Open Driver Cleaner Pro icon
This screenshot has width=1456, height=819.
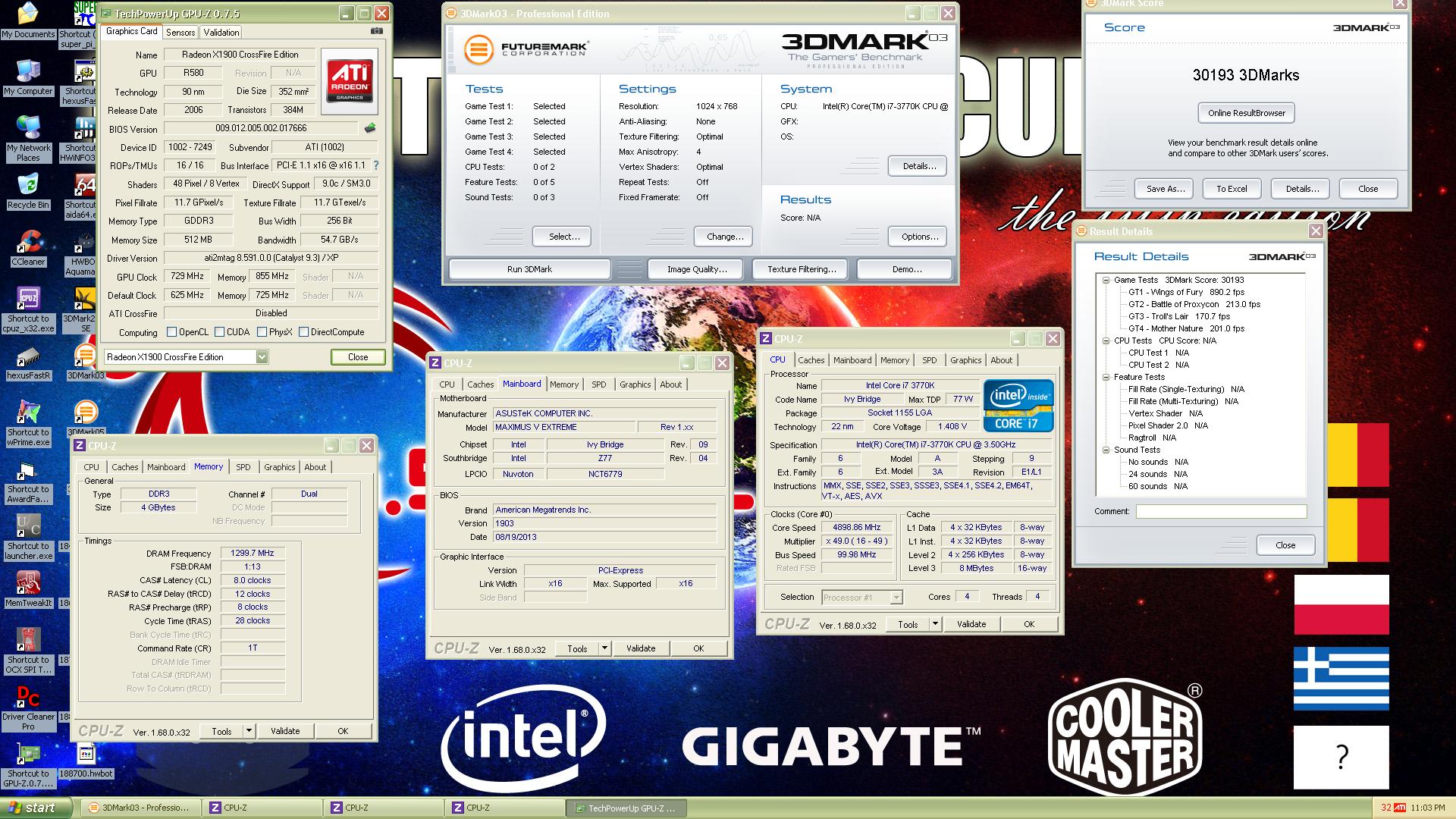[28, 708]
